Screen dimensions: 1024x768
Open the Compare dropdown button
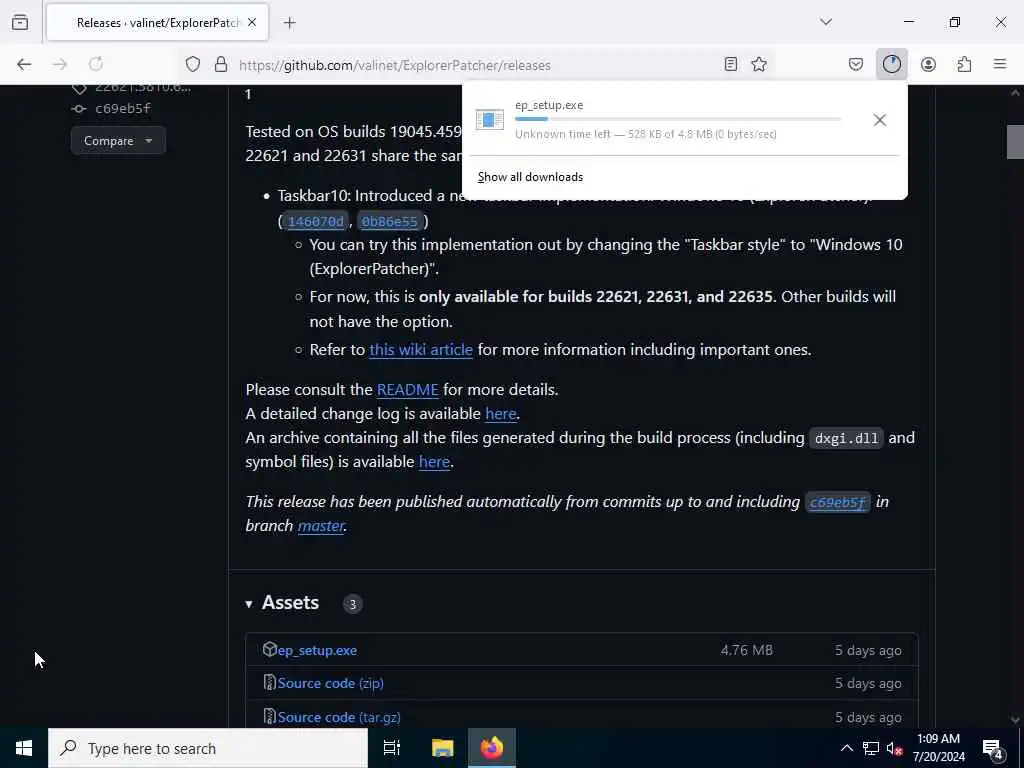(x=118, y=140)
